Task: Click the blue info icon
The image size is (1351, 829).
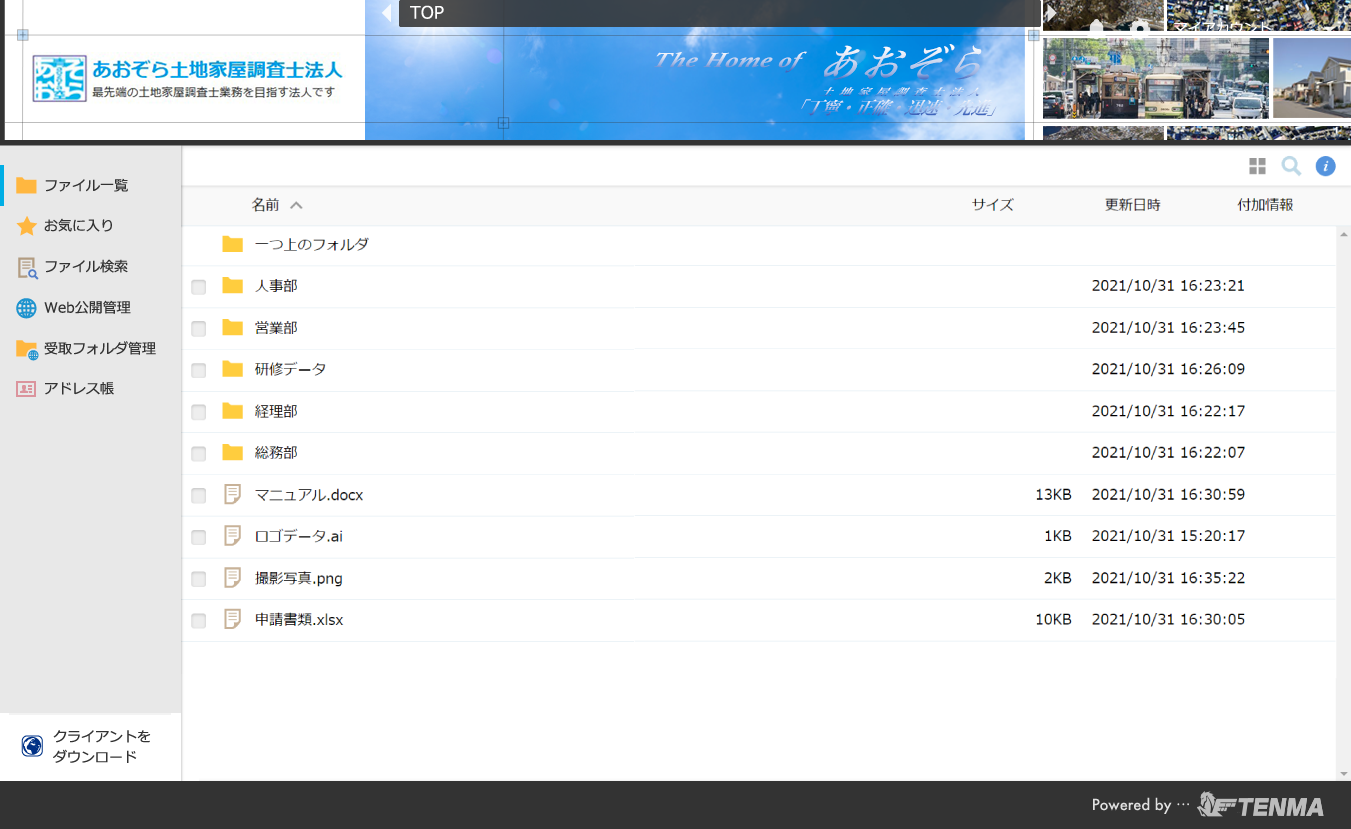Action: click(1325, 166)
